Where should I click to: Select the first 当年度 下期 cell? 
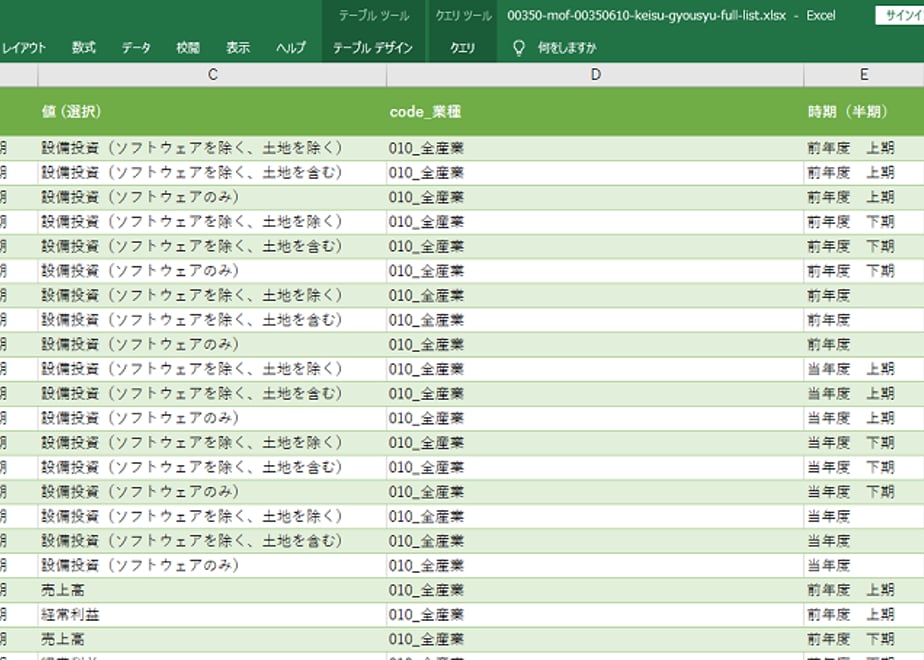coord(864,443)
